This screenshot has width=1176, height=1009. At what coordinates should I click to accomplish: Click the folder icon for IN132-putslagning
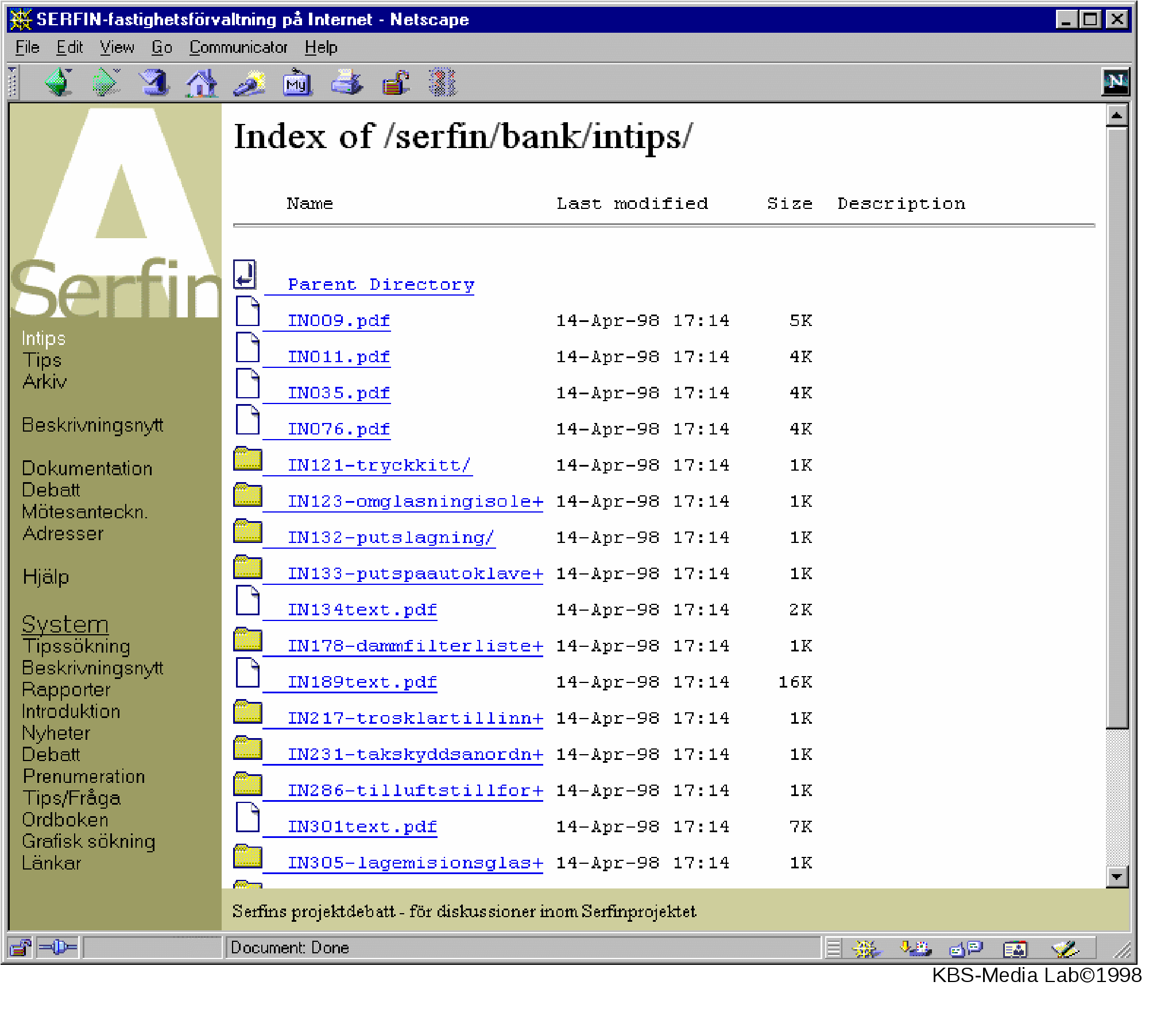pos(247,530)
